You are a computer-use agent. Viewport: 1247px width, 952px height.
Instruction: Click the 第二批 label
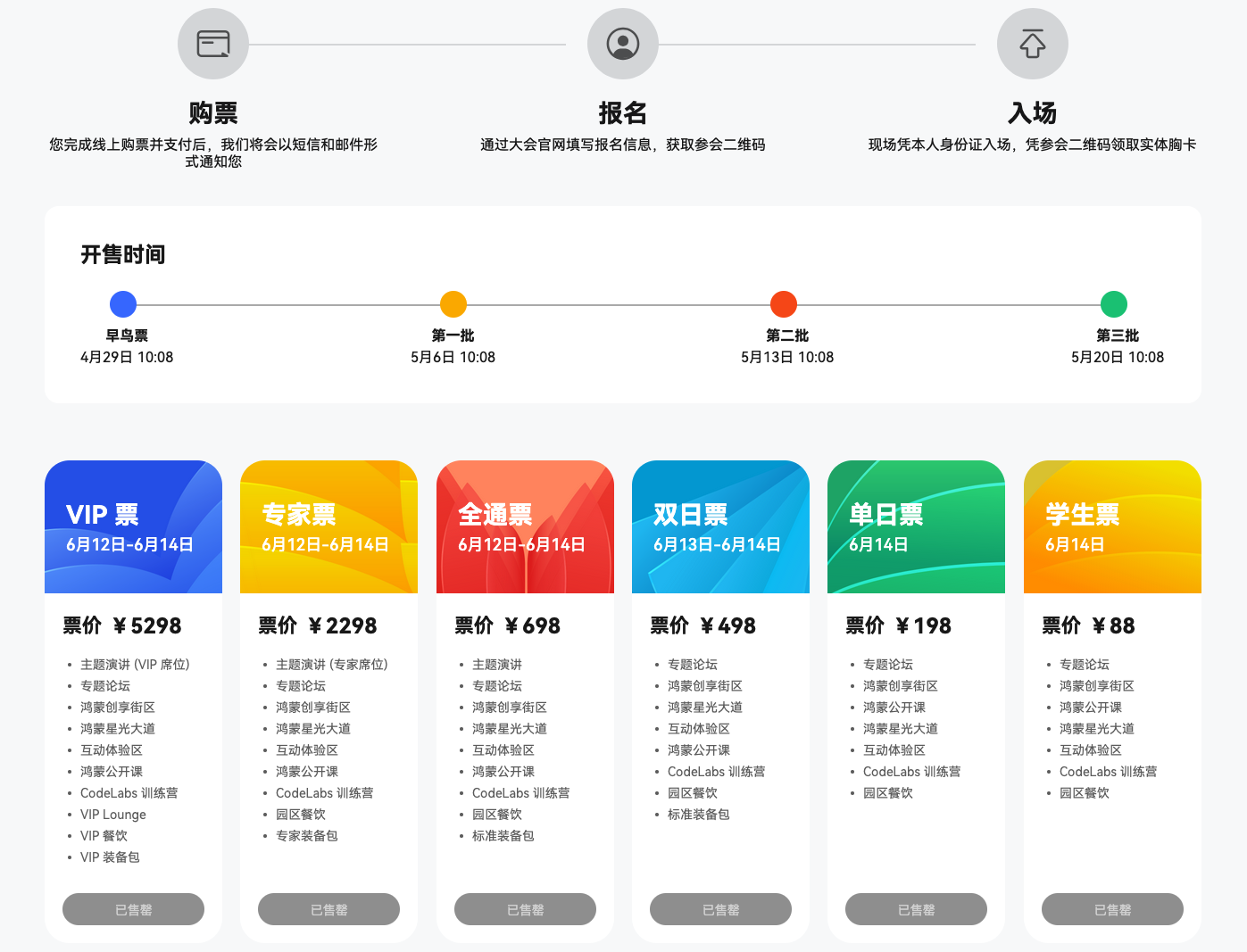tap(787, 335)
